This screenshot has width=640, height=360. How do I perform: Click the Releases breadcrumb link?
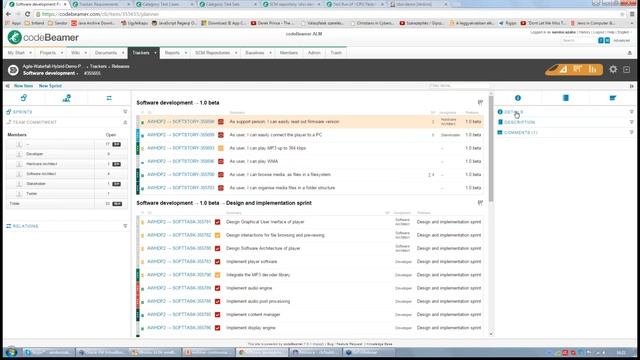(x=120, y=66)
